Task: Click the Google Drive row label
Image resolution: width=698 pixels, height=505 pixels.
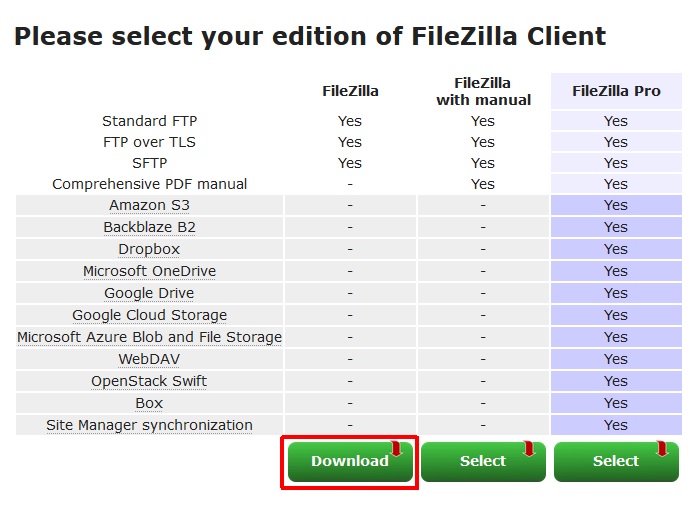Action: (149, 293)
